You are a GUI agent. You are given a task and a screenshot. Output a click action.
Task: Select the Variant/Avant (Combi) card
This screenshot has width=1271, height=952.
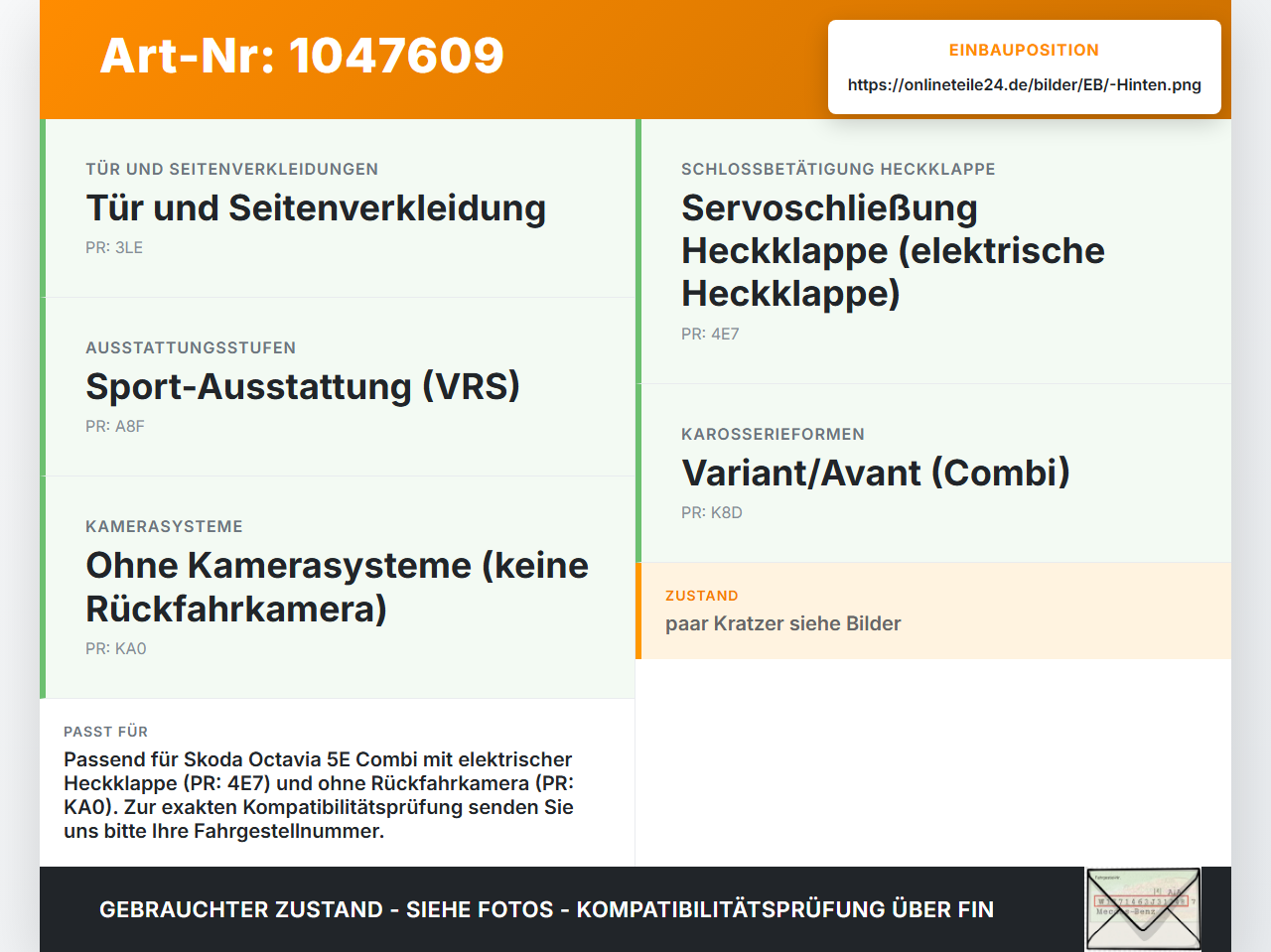933,474
